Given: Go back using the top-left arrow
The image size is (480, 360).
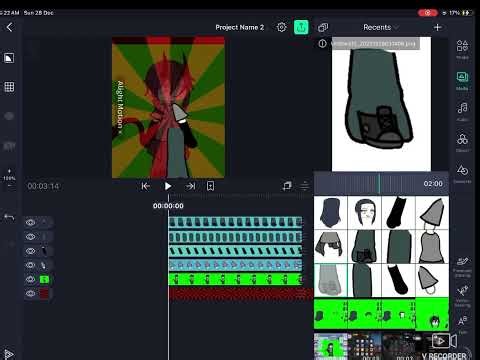Looking at the screenshot, I should click(10, 27).
